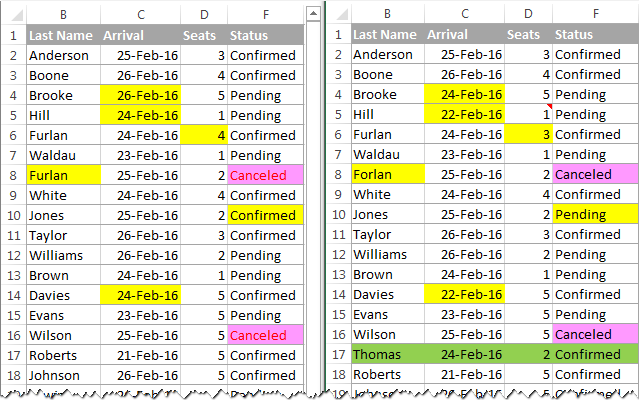
Task: Select the green Thomas cell in the right sheet
Action: [388, 354]
